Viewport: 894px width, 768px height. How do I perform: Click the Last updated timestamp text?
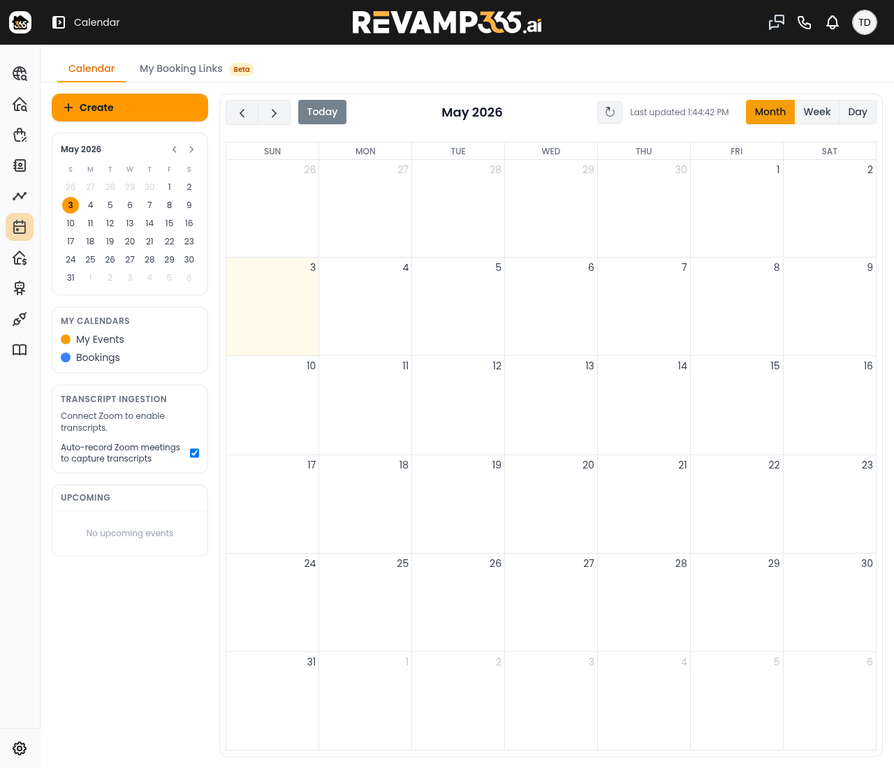pyautogui.click(x=679, y=112)
